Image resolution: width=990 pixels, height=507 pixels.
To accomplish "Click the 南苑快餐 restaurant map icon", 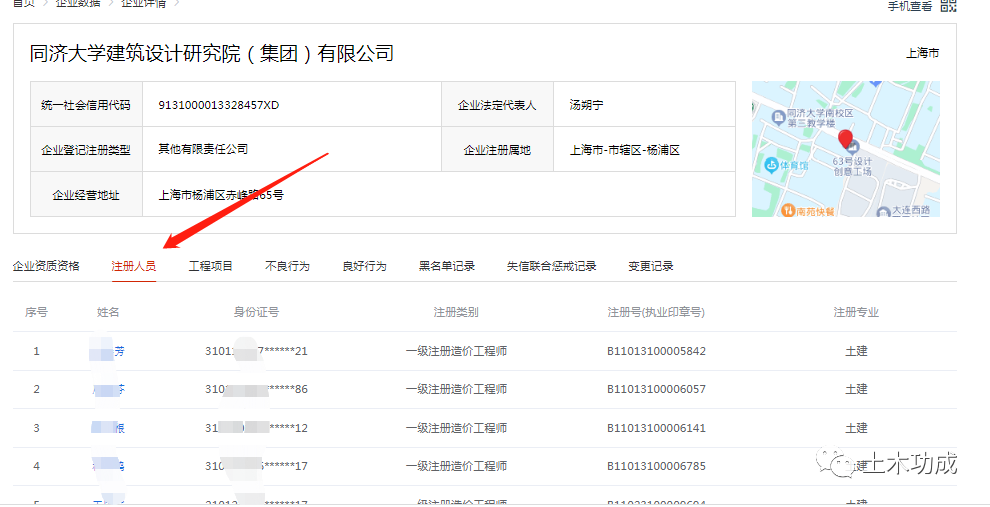I will 787,211.
